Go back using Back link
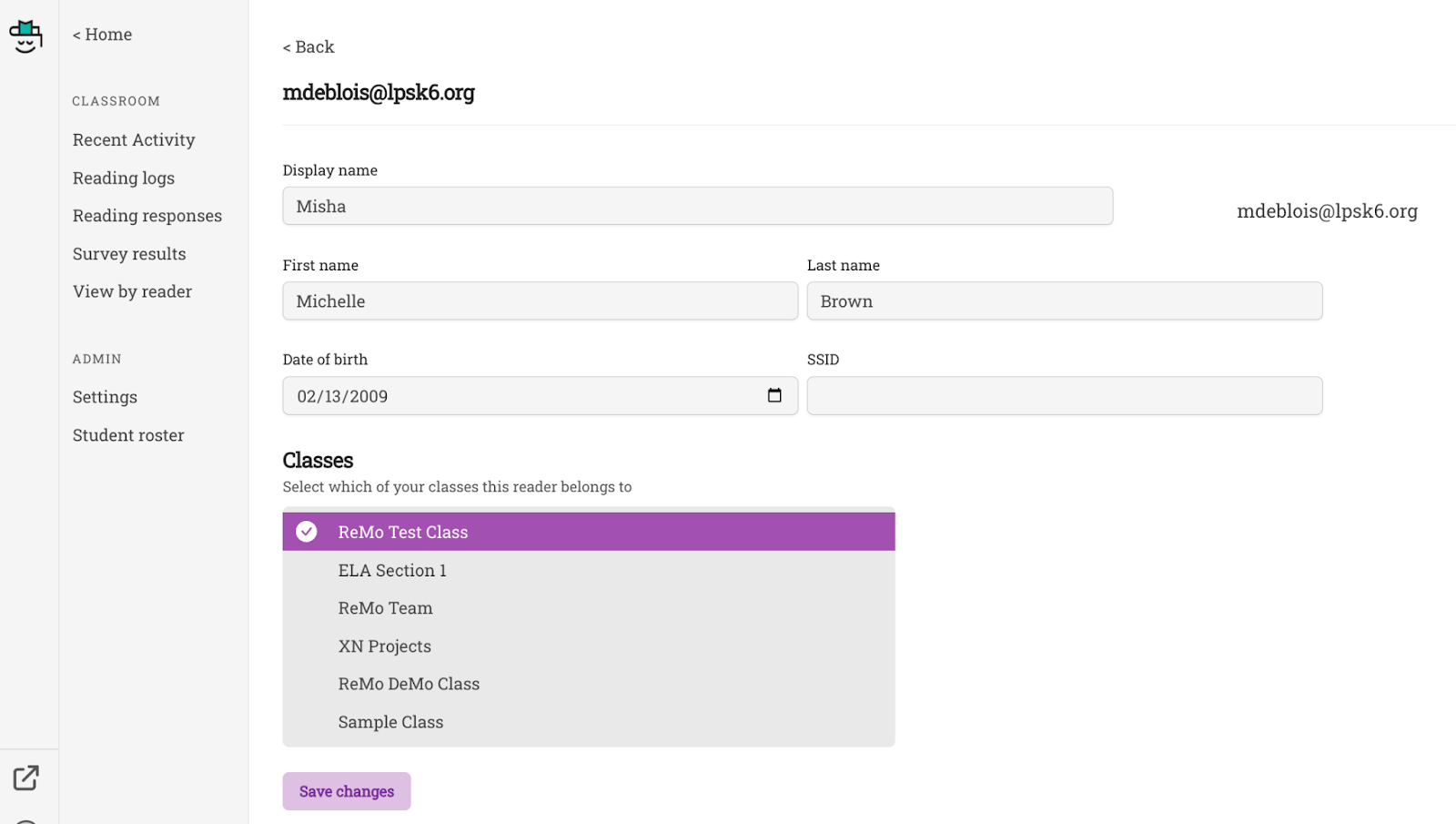 coord(308,46)
